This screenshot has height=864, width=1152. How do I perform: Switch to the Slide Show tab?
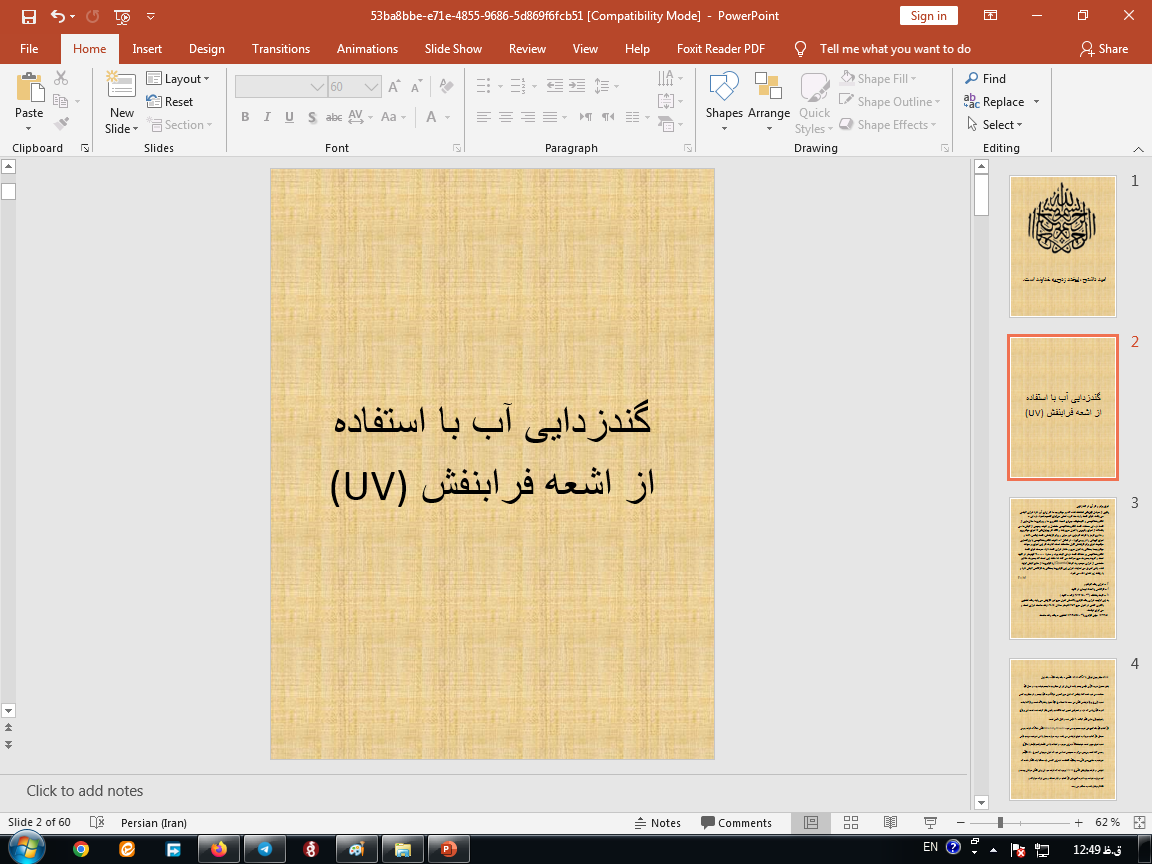(x=452, y=49)
